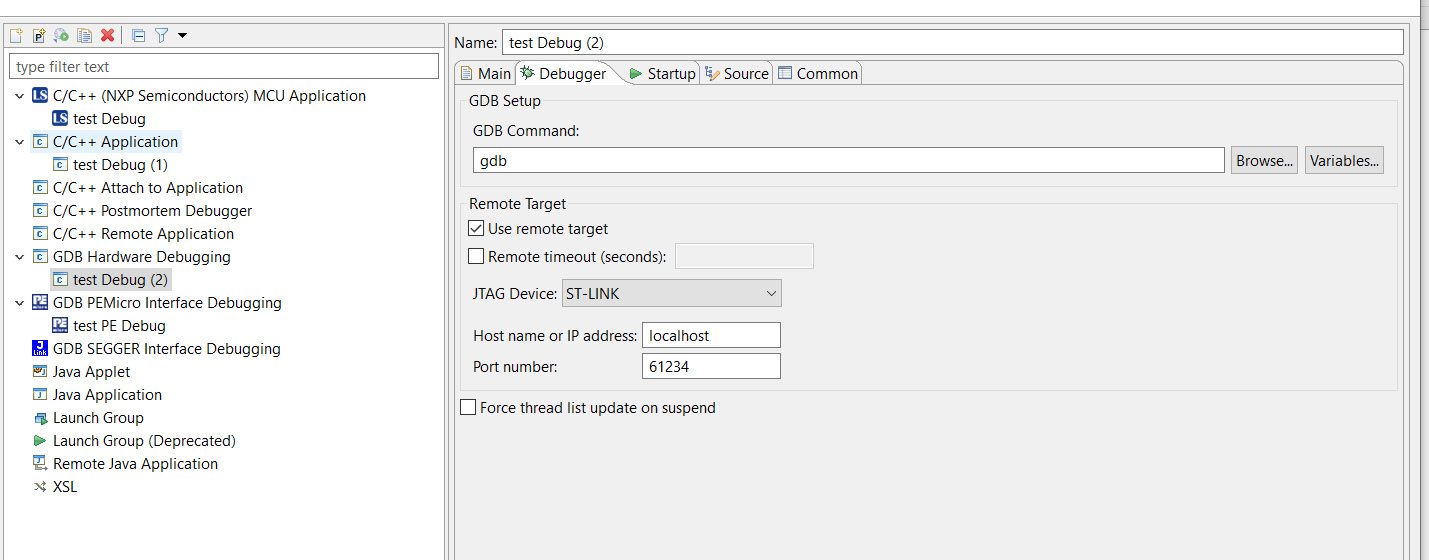This screenshot has width=1429, height=560.
Task: Select the GDB SEGGER Interface Debugging entry
Action: point(166,349)
